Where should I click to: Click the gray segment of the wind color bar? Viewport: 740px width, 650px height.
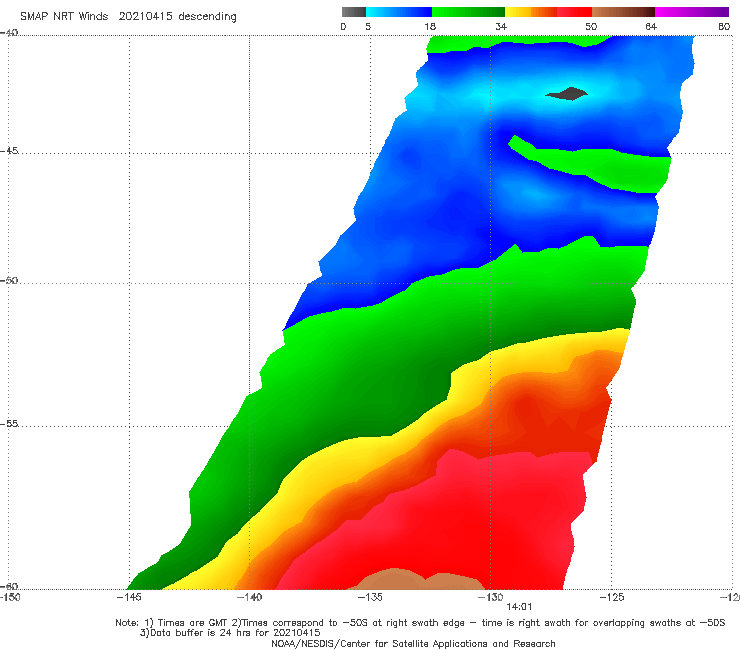[x=354, y=12]
